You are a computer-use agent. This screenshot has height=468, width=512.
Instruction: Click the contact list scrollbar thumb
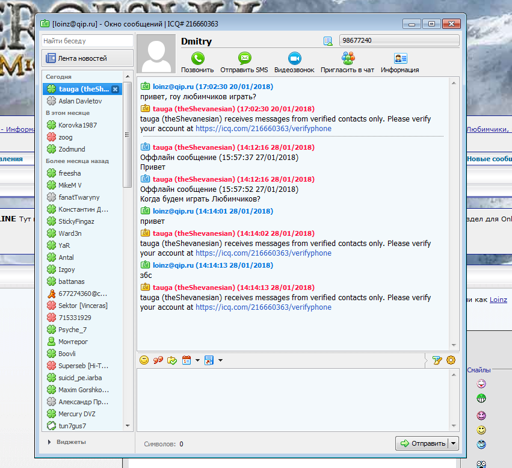coord(127,134)
